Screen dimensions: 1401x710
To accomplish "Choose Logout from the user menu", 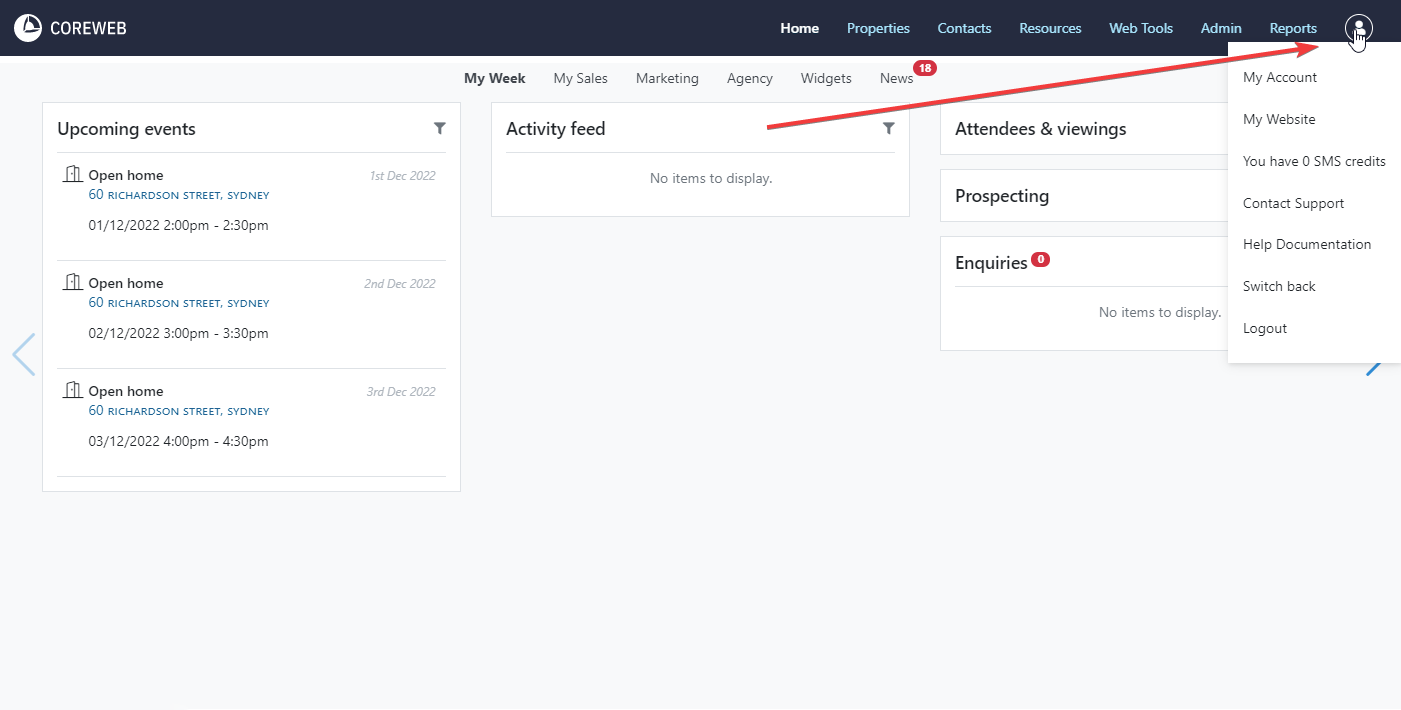I will (1264, 328).
